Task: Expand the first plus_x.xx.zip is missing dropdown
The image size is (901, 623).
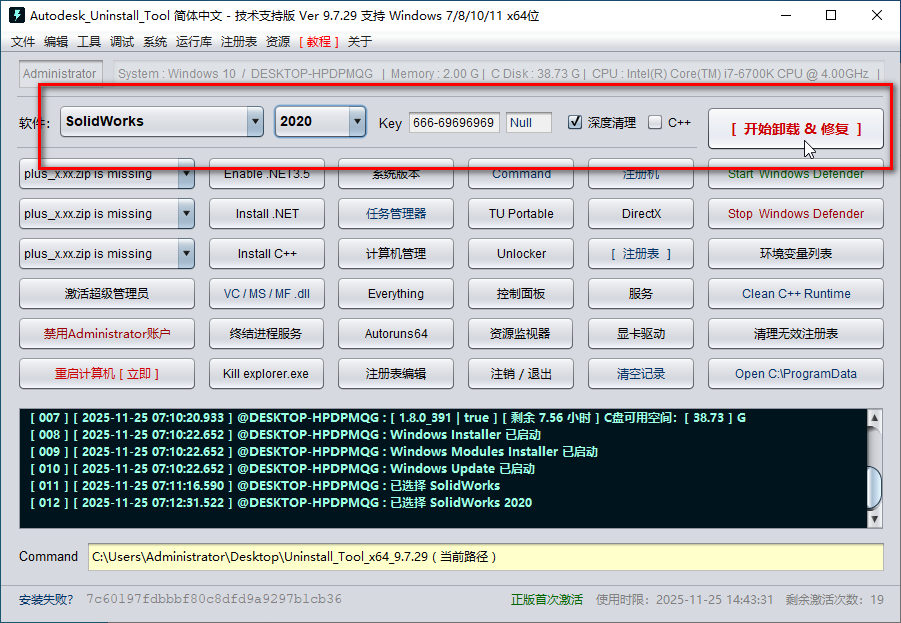Action: pyautogui.click(x=186, y=174)
